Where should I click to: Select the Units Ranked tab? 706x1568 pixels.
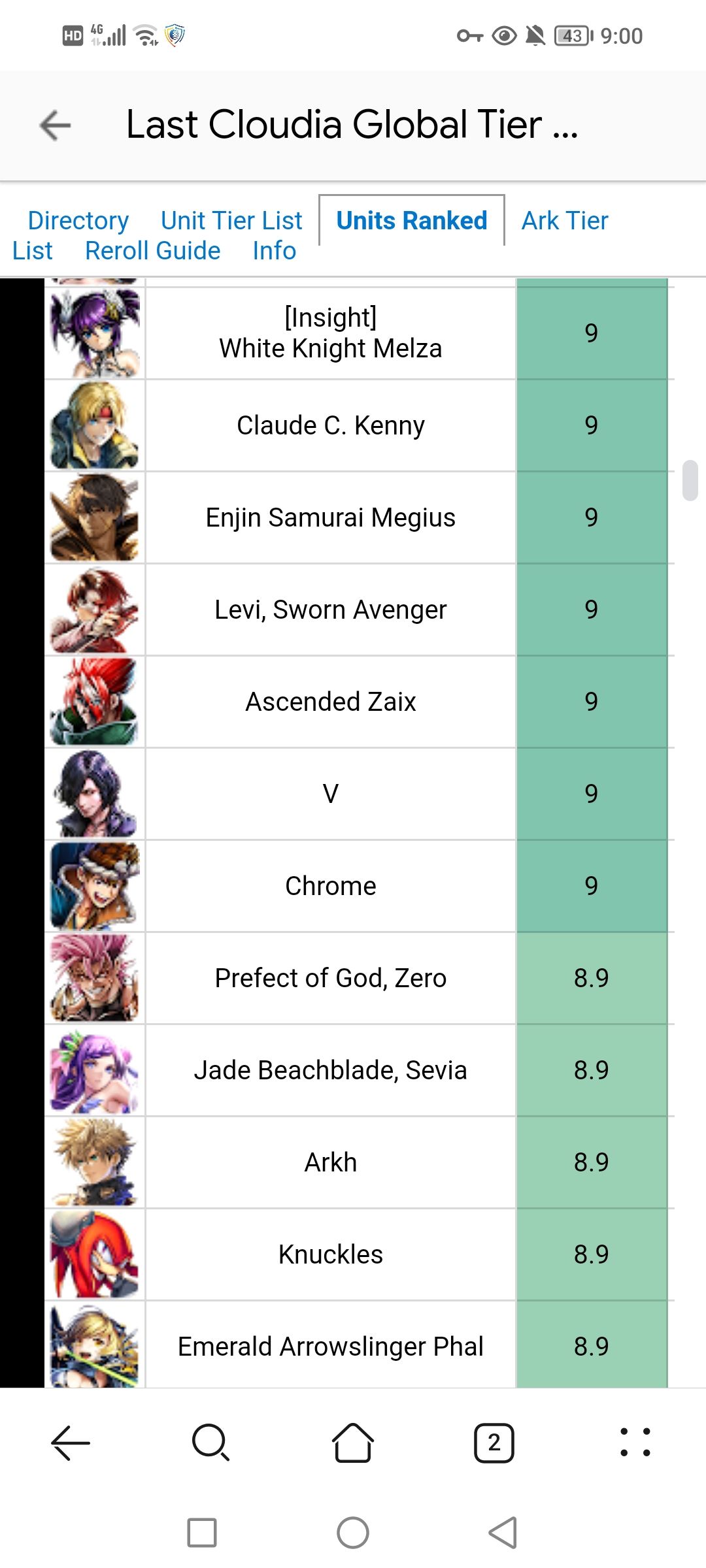pyautogui.click(x=412, y=221)
